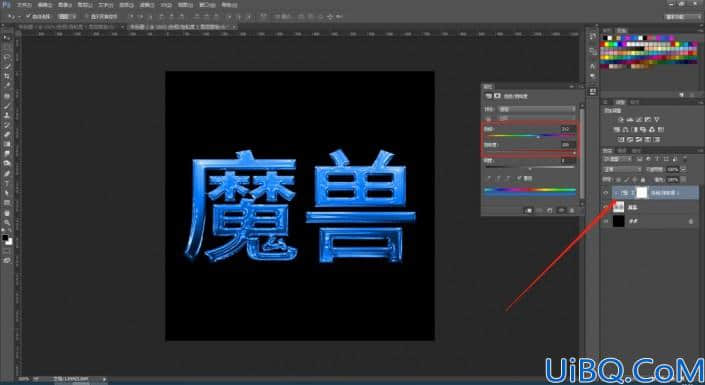Viewport: 705px width, 385px height.
Task: Select the Clone Stamp tool
Action: pyautogui.click(x=7, y=115)
